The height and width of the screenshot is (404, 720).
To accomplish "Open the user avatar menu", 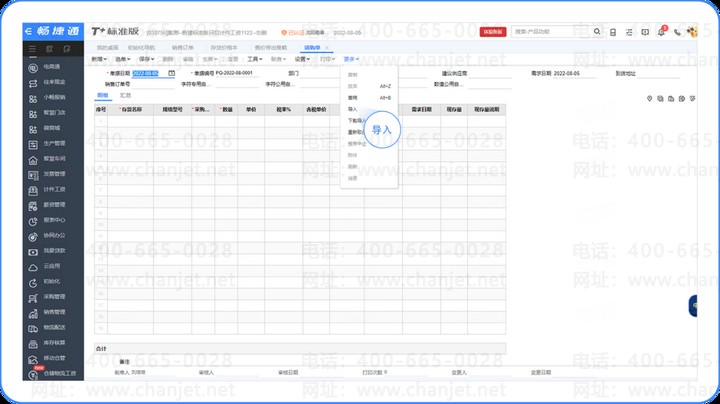I will (x=692, y=32).
